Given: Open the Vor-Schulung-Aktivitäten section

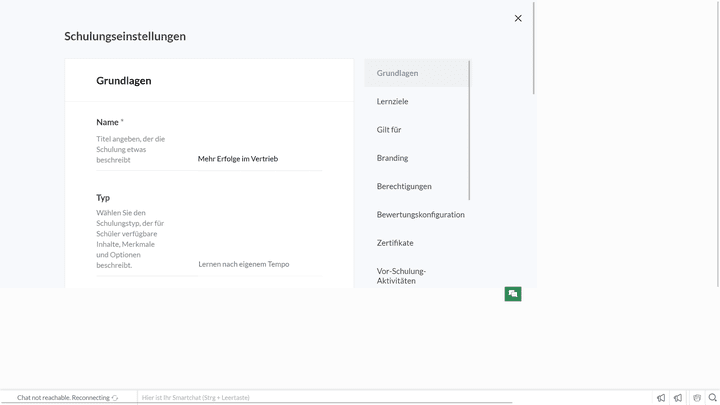Looking at the screenshot, I should pos(401,276).
